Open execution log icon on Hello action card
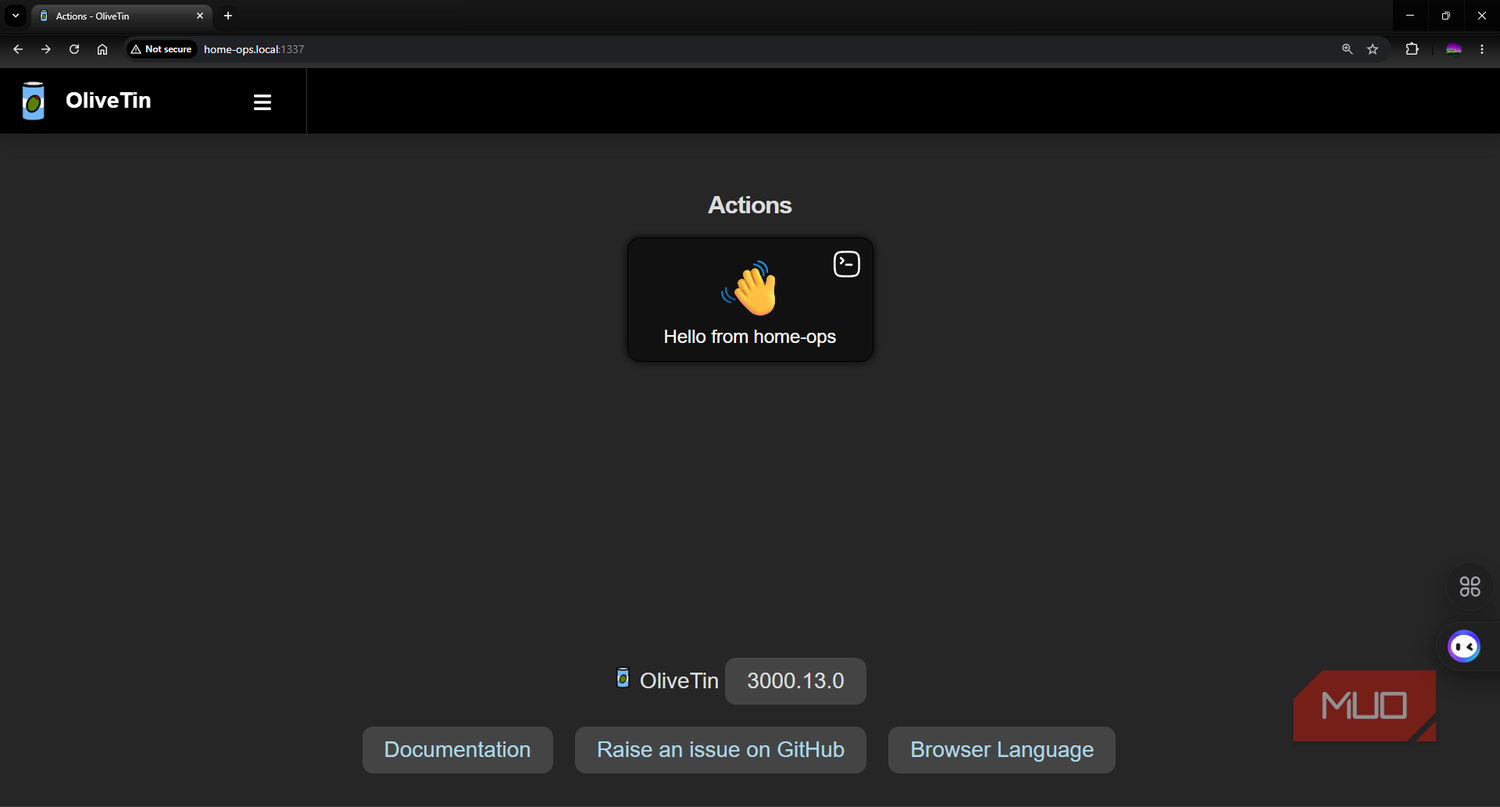 pyautogui.click(x=847, y=264)
